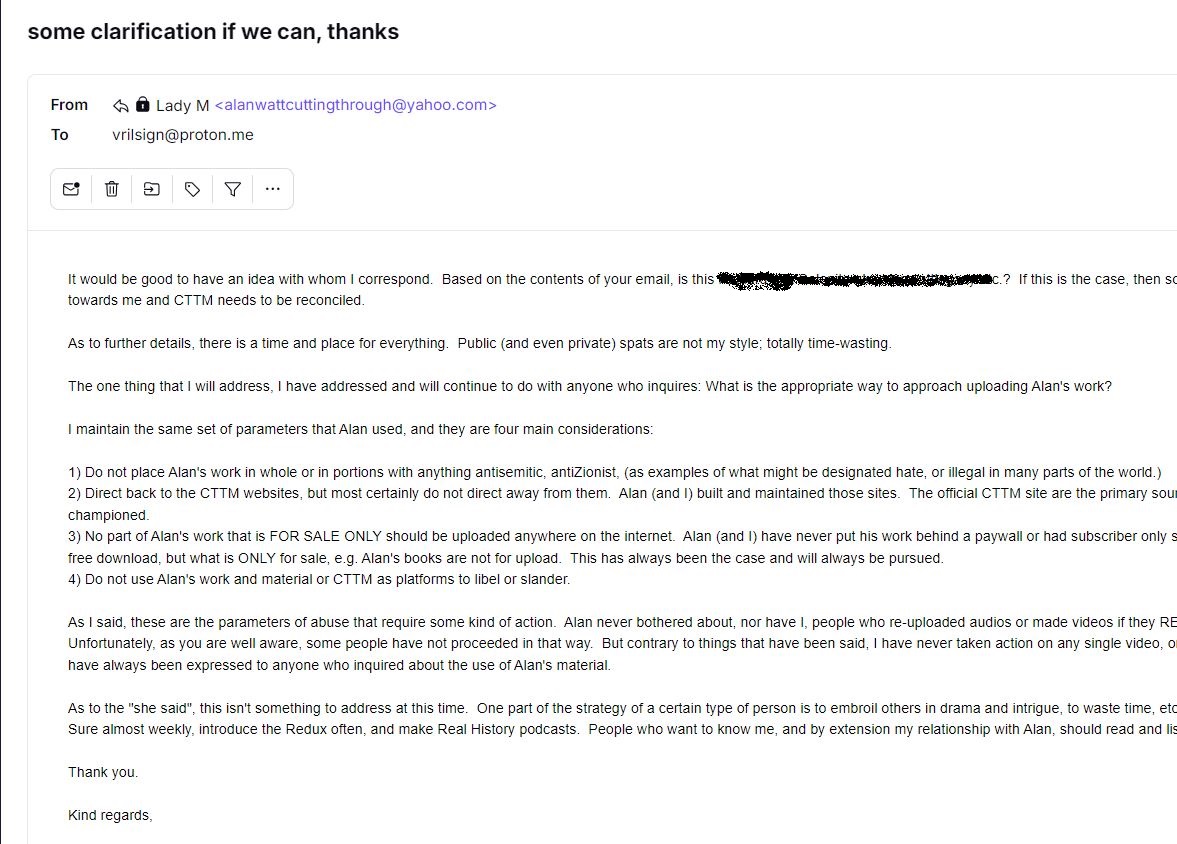The height and width of the screenshot is (844, 1177).
Task: Click the recipient vrilsign@proton.me
Action: (x=183, y=135)
